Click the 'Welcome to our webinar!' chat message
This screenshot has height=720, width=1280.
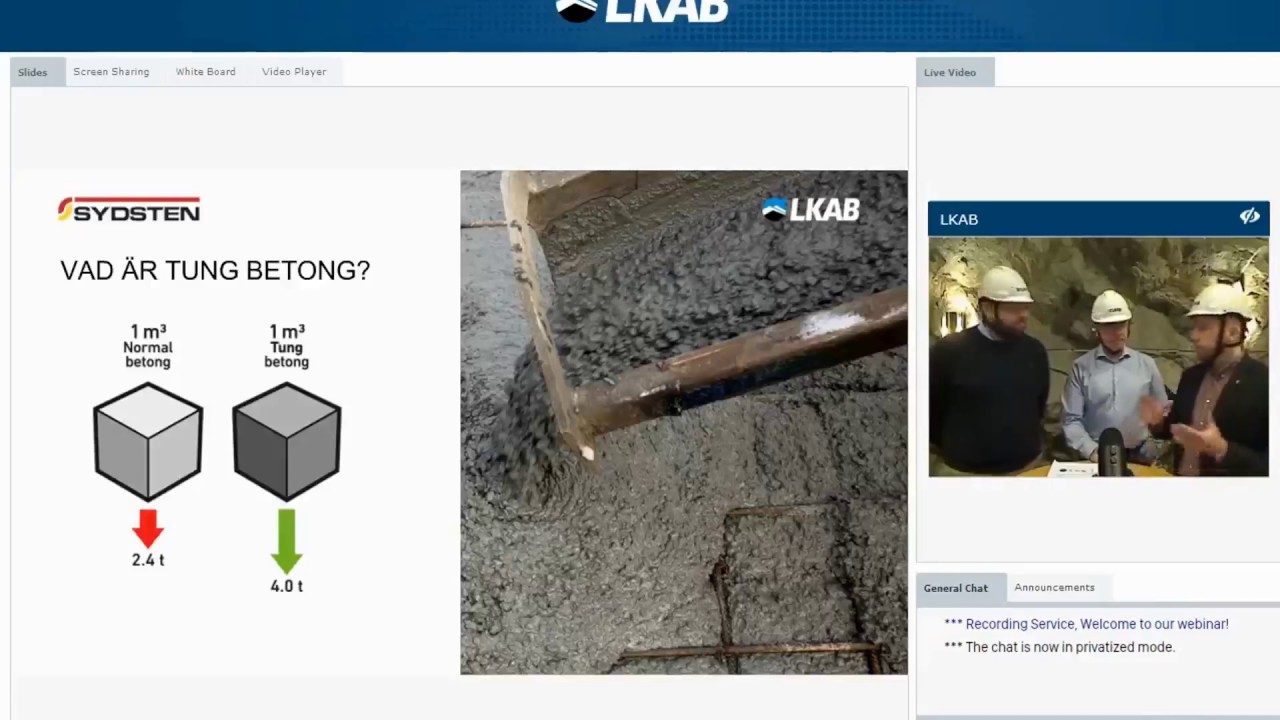click(1086, 624)
